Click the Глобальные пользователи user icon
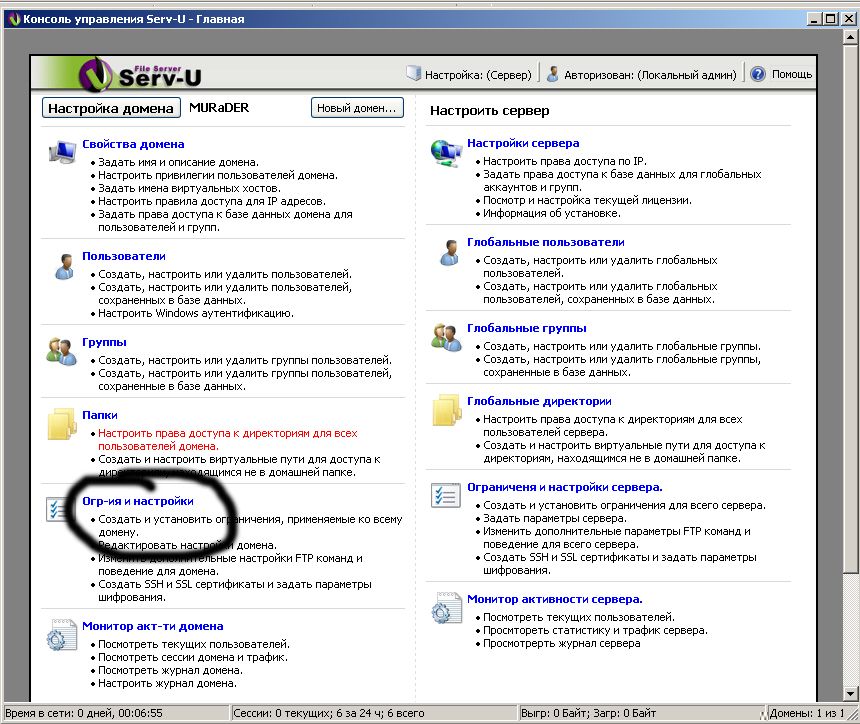The image size is (860, 724). click(446, 252)
